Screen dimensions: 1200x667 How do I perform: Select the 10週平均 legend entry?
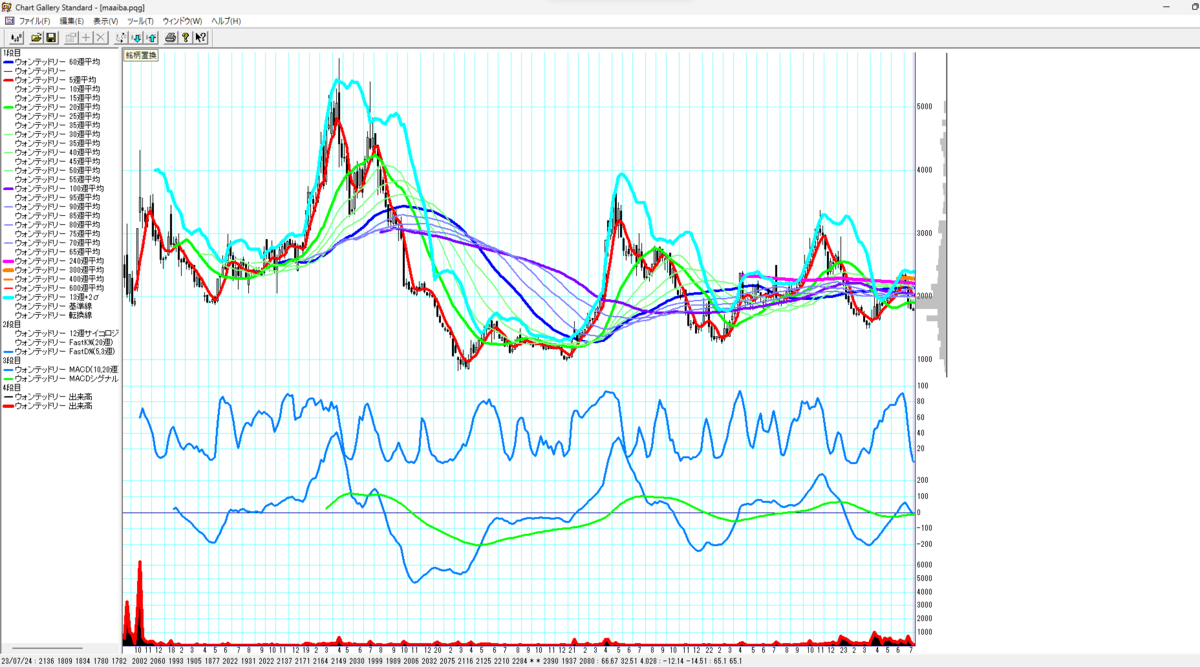click(x=59, y=89)
